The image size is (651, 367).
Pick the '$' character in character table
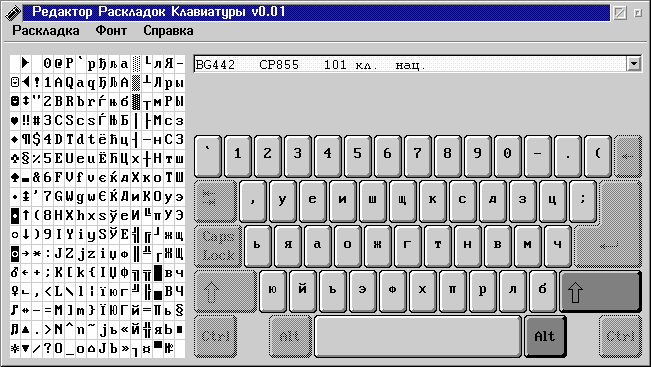37,139
